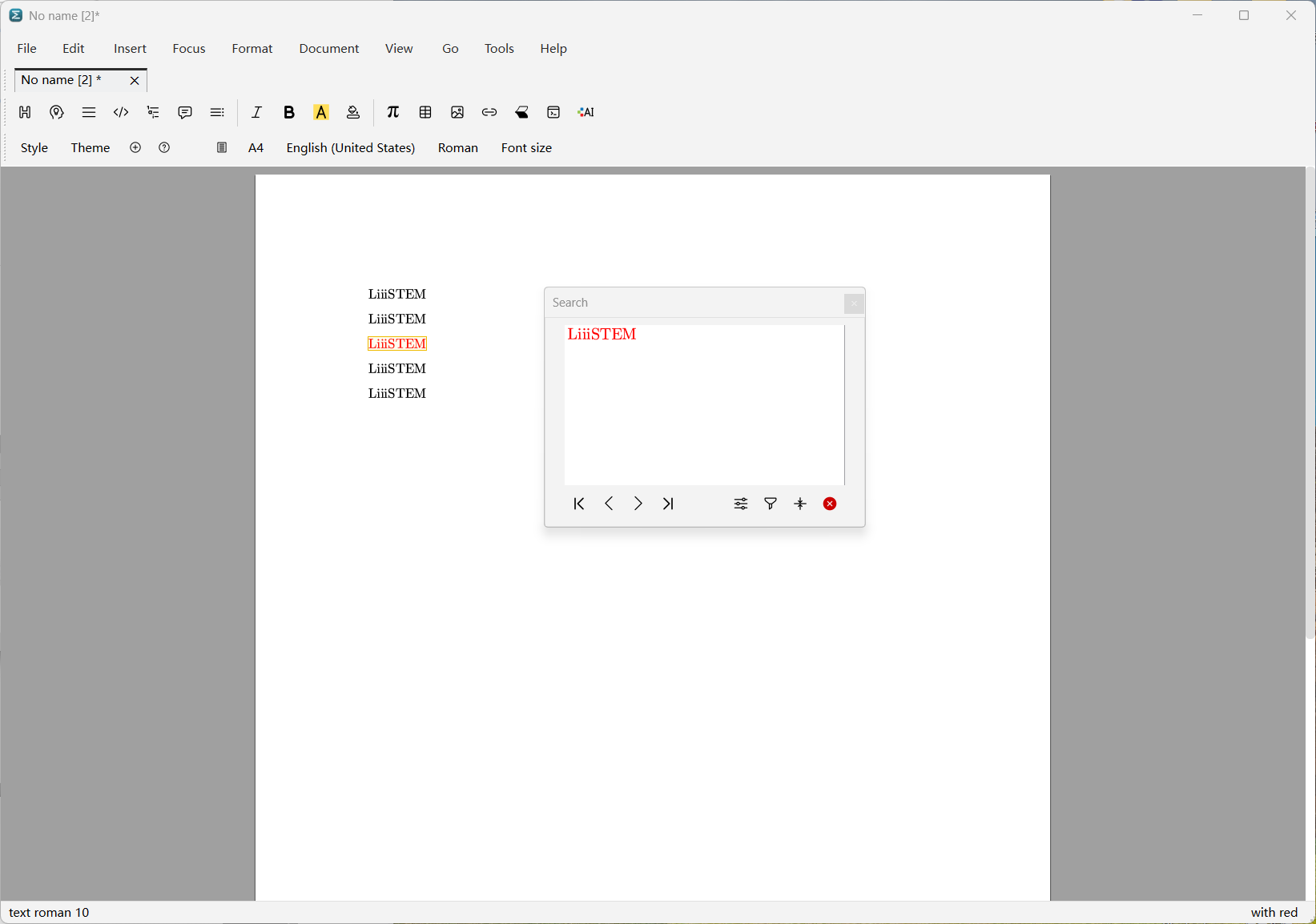The width and height of the screenshot is (1316, 924).
Task: Click the insert image icon
Action: (x=457, y=112)
